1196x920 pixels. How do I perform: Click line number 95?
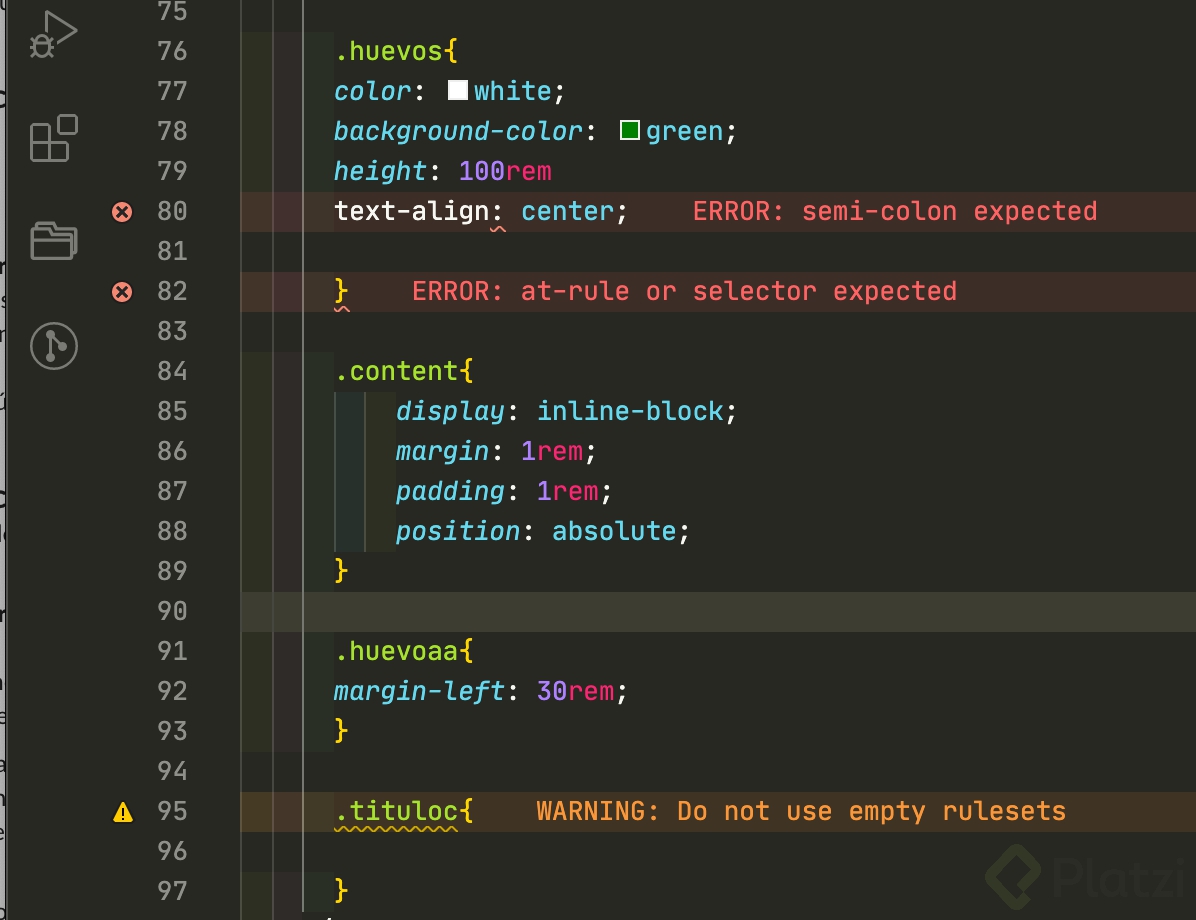coord(172,811)
